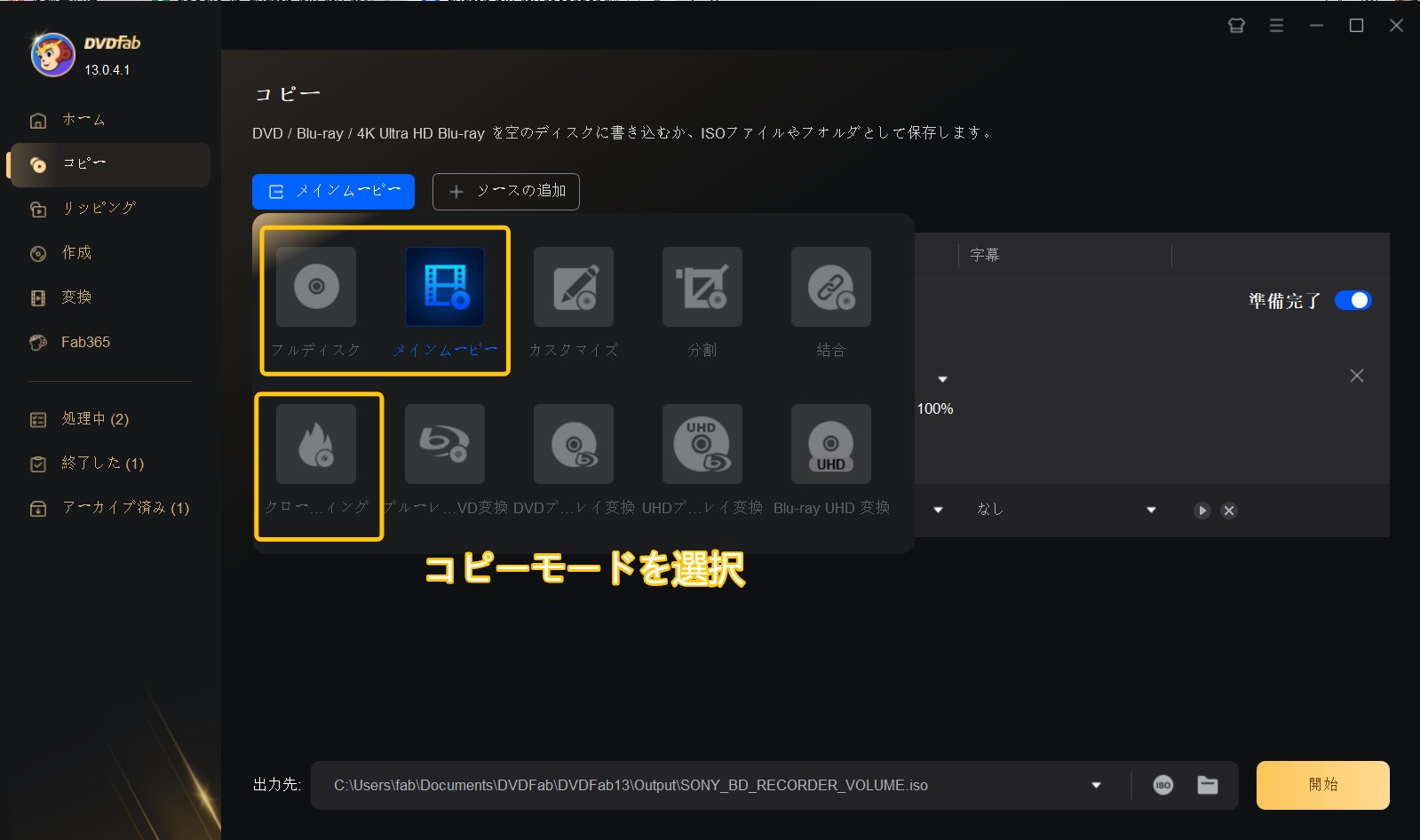Screen dimensions: 1420x840
Task: Click the DVDFab mascot logo
Action: [52, 55]
